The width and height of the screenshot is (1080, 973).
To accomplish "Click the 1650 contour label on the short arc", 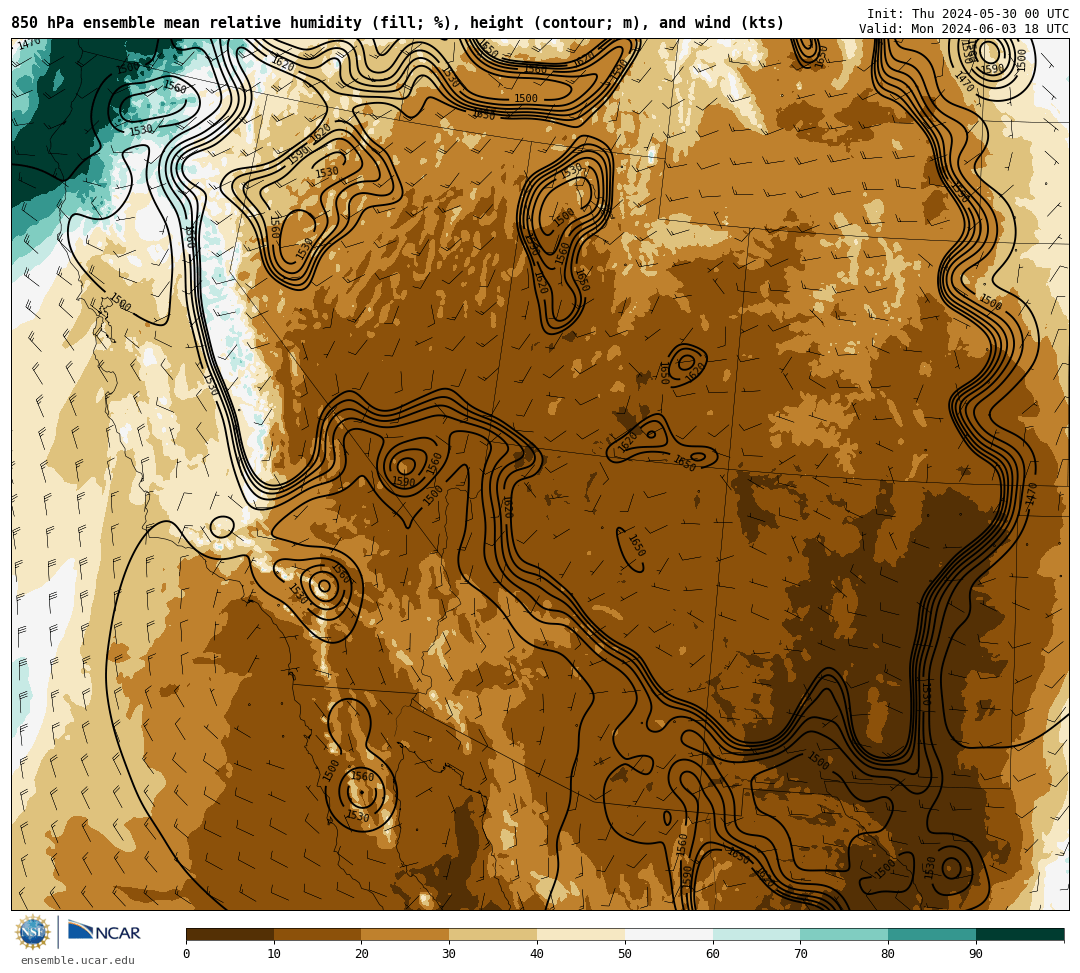I will pos(637,546).
